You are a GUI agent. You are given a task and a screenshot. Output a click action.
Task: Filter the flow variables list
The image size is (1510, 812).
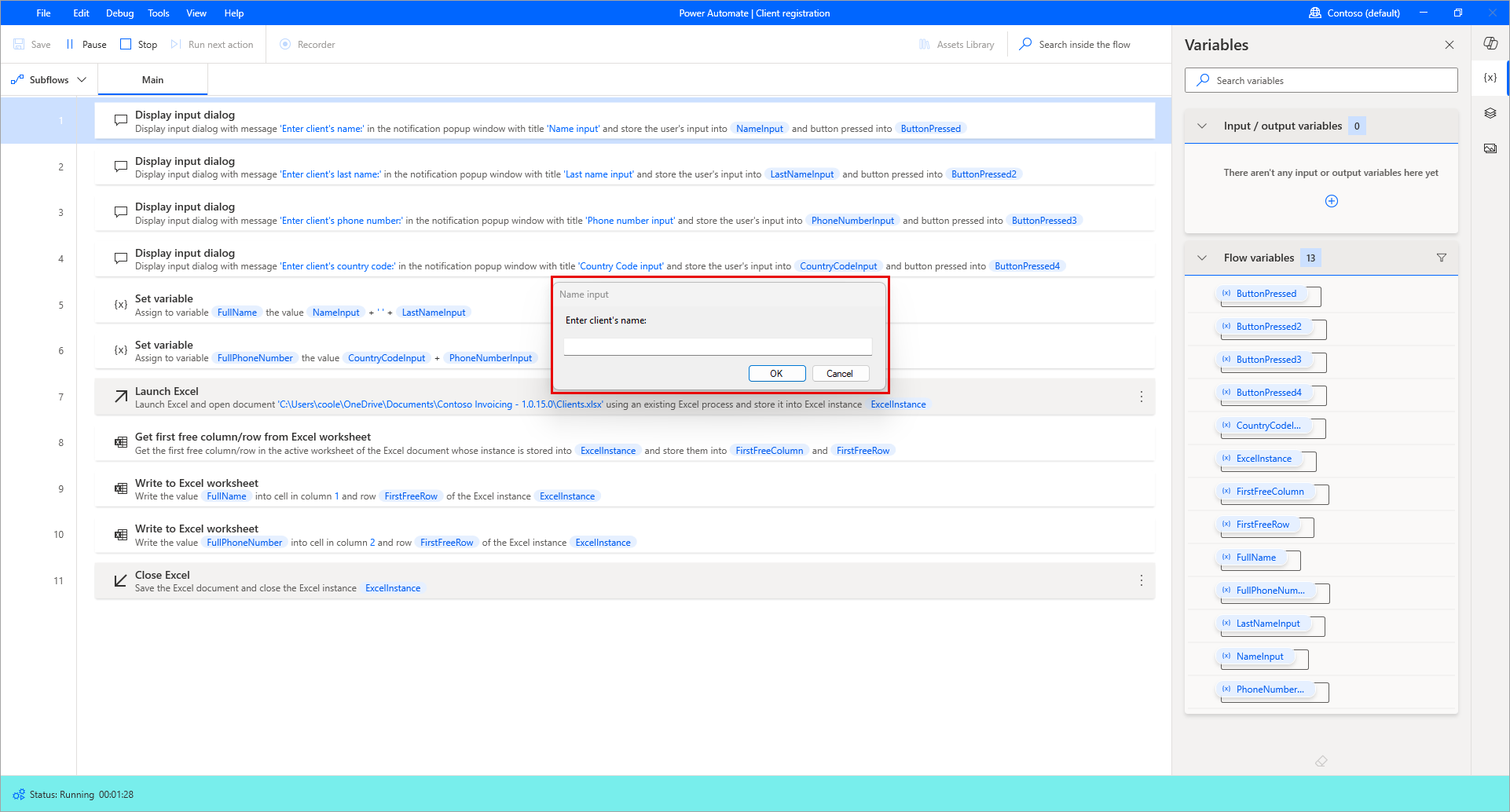point(1442,257)
